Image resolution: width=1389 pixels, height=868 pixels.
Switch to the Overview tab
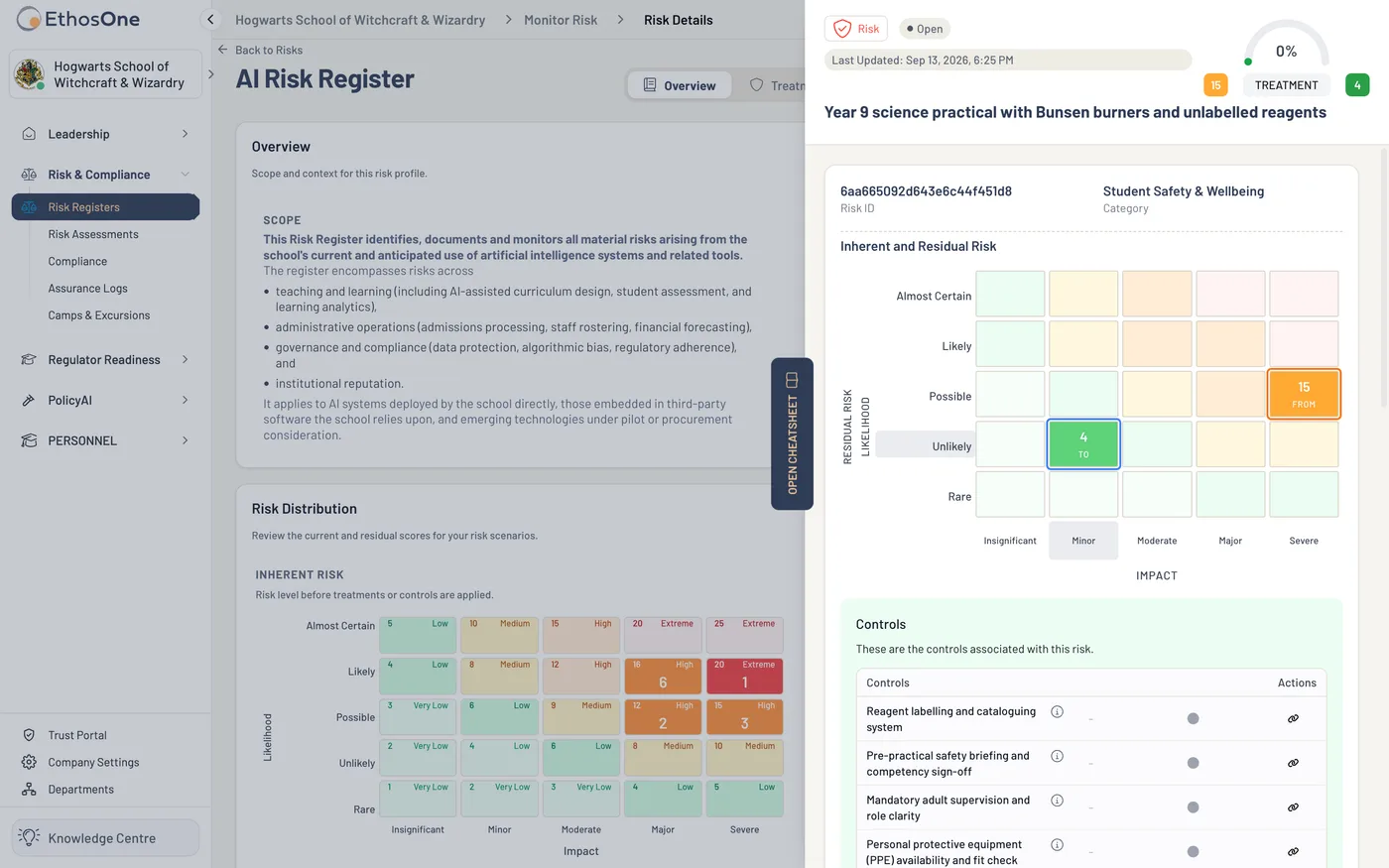tap(680, 85)
